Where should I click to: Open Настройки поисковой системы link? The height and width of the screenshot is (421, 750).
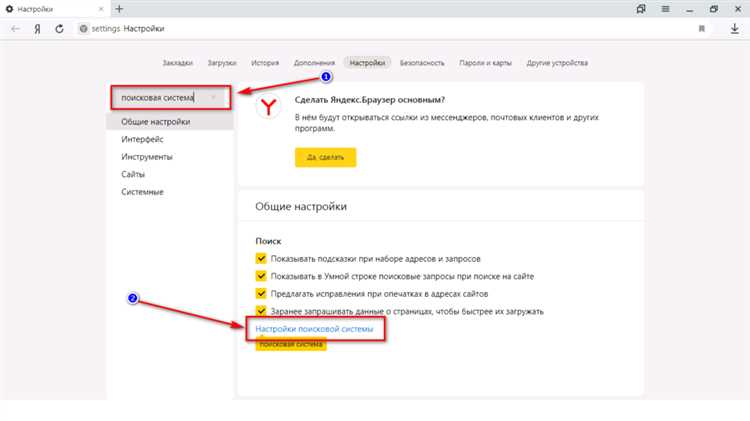[x=314, y=329]
